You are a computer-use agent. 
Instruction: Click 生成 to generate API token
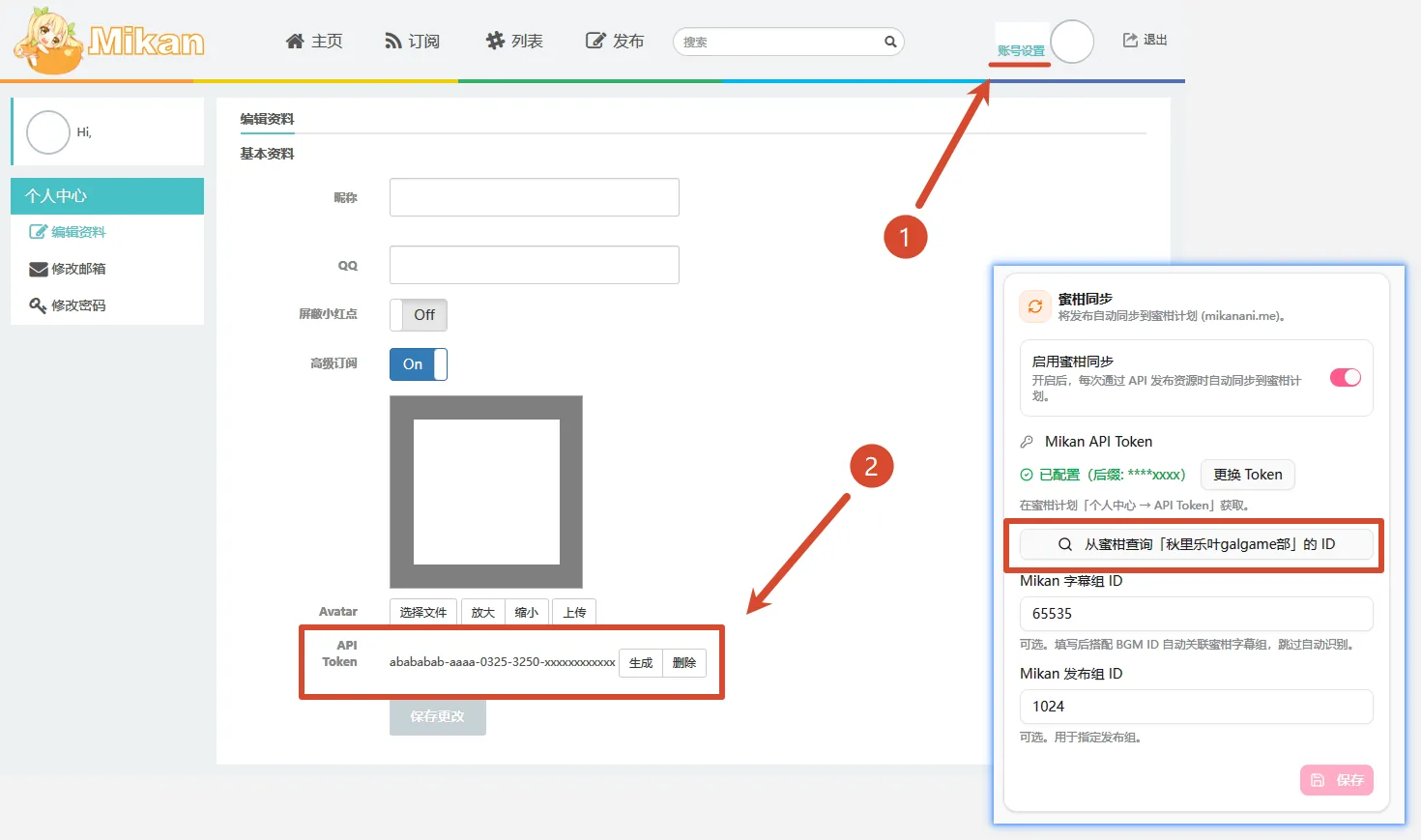[641, 663]
